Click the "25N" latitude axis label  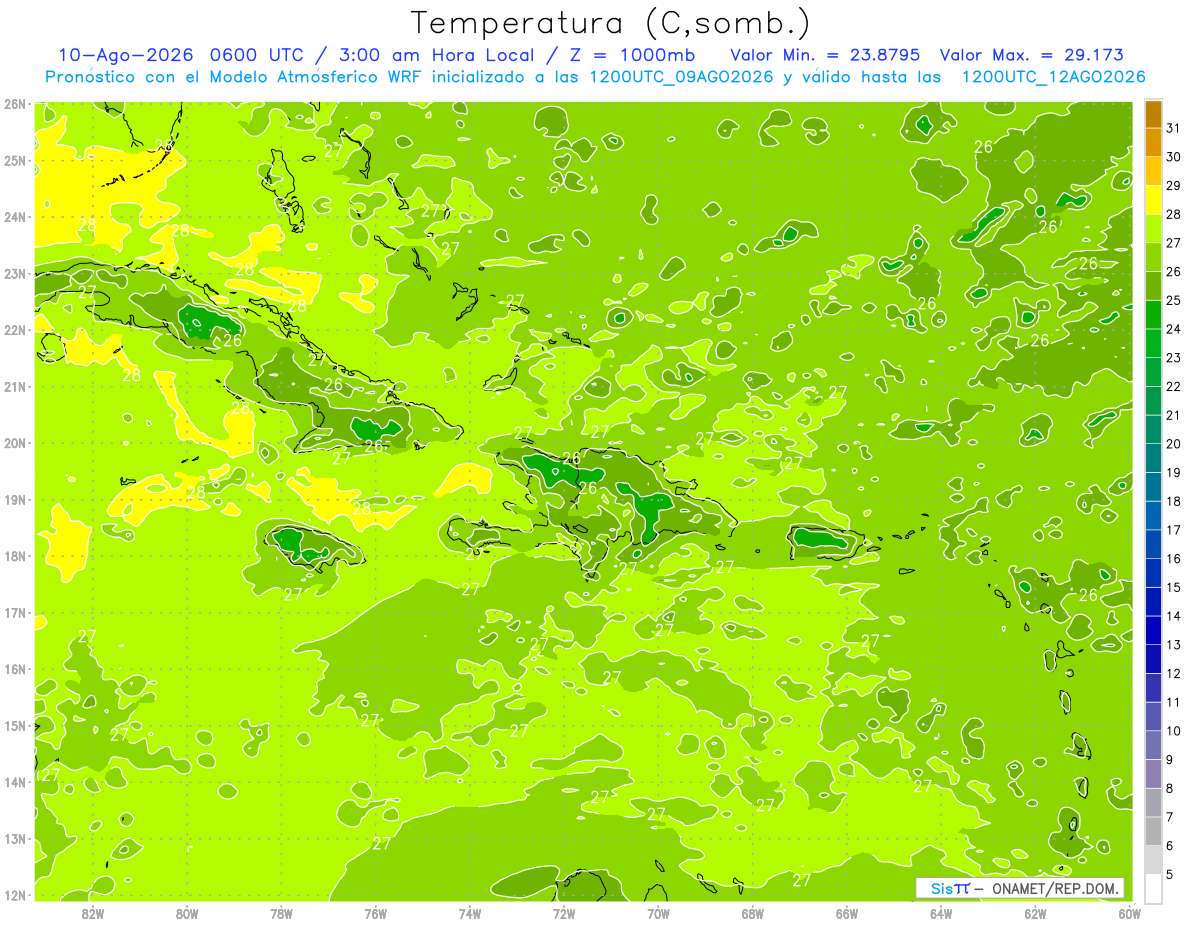coord(15,161)
